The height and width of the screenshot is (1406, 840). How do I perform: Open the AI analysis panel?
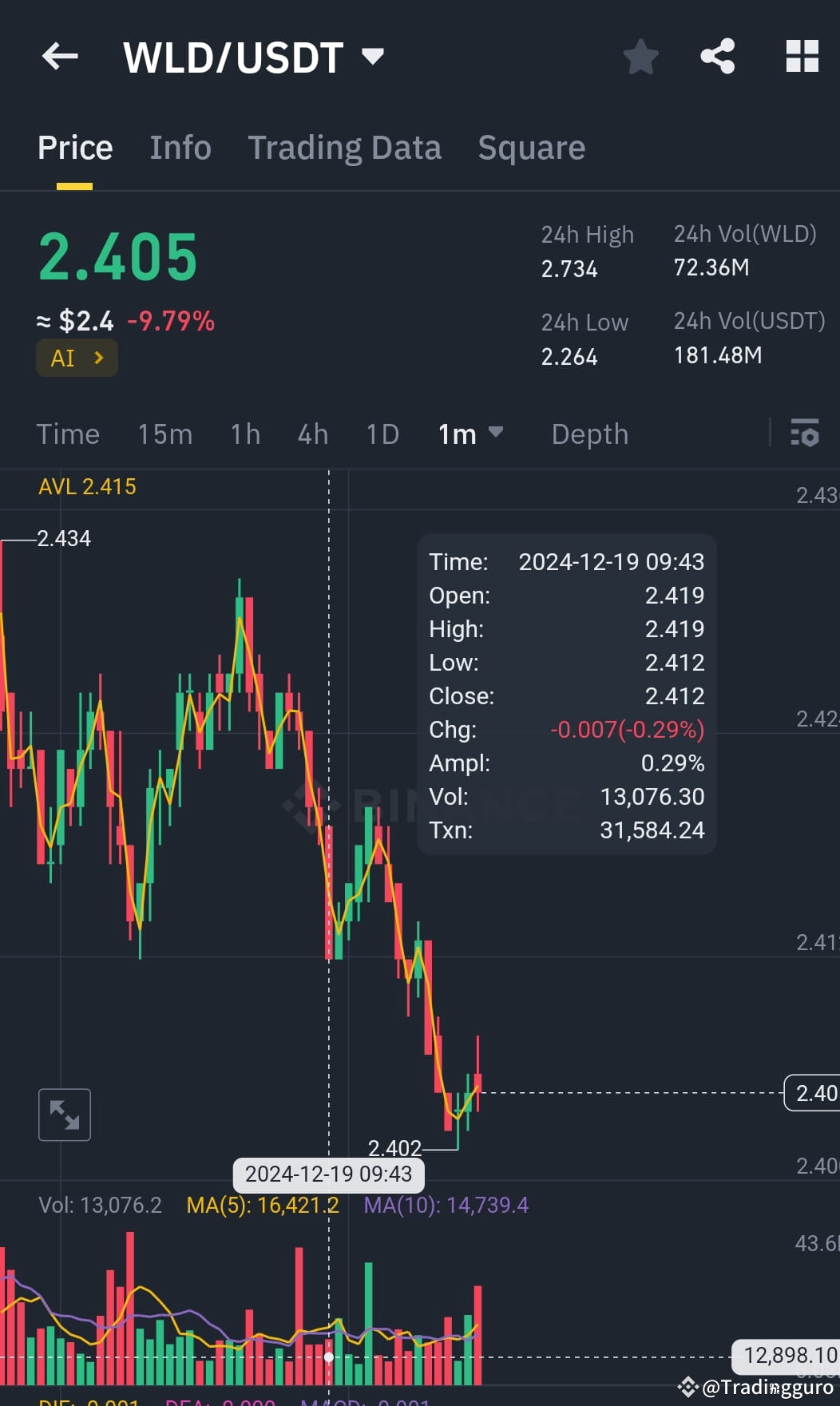tap(76, 358)
